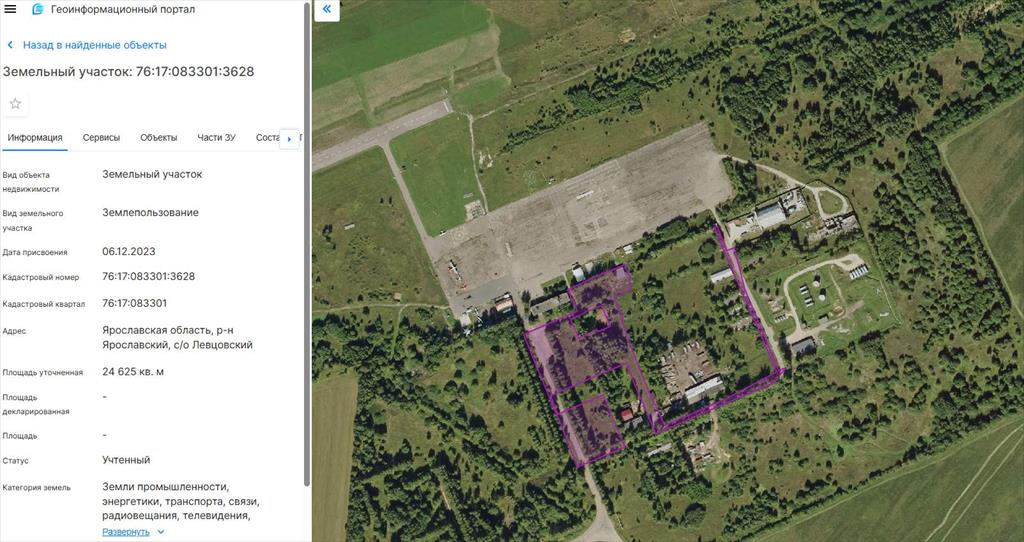Add land plot to favorites star
Image resolution: width=1024 pixels, height=542 pixels.
tap(16, 104)
